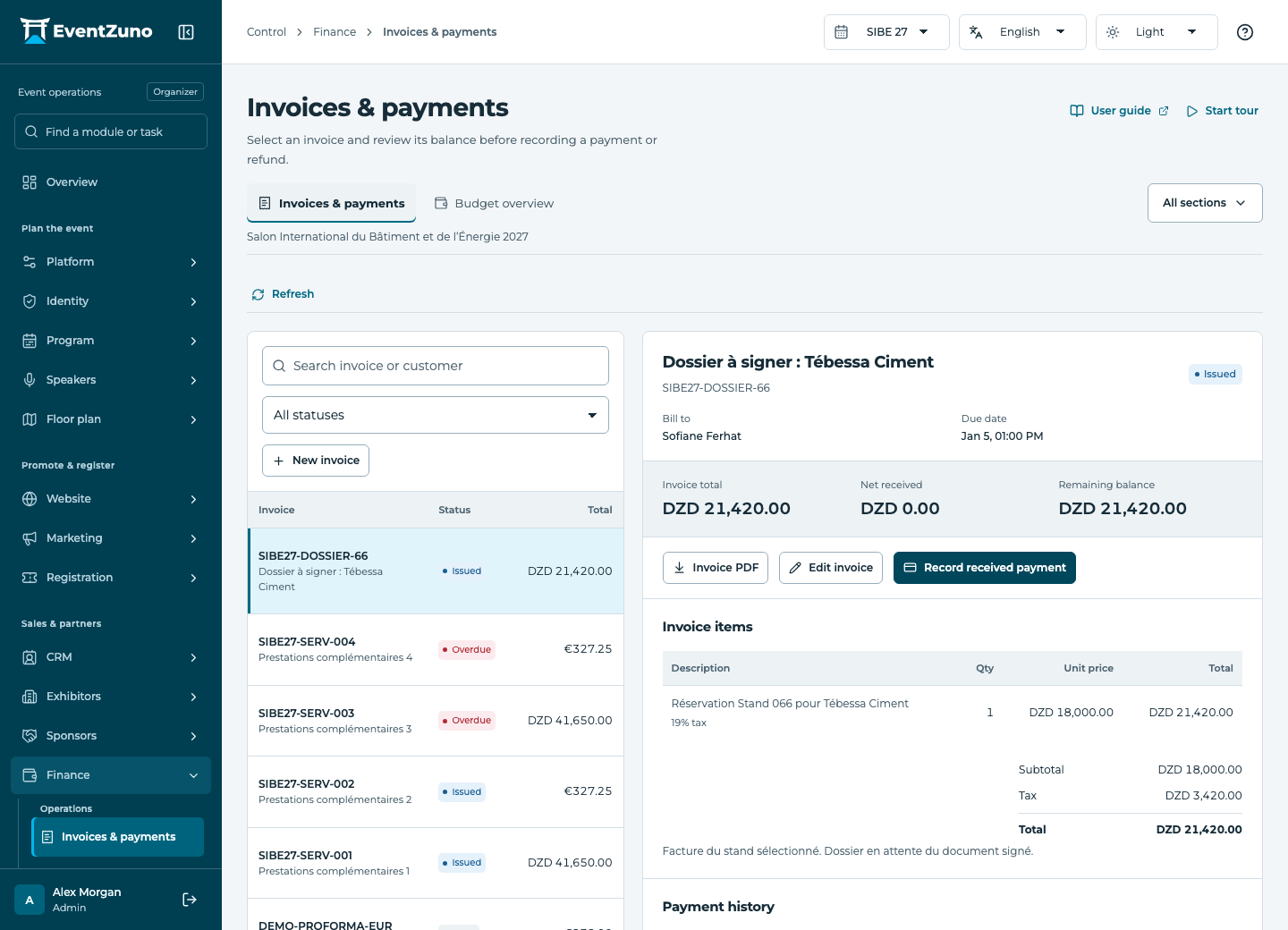Create a New invoice
The image size is (1288, 930).
(x=316, y=461)
